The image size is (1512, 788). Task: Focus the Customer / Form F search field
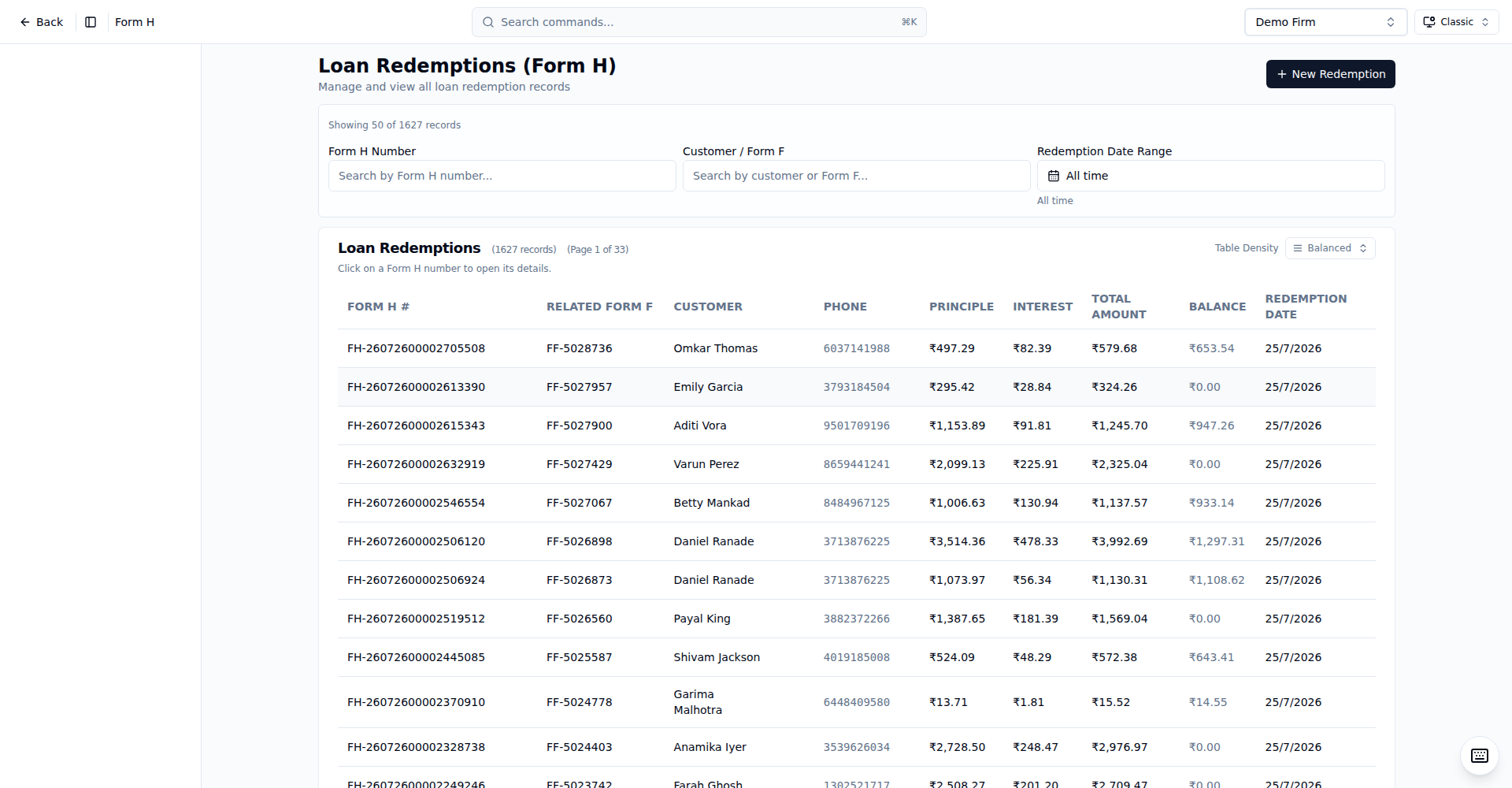pos(857,176)
